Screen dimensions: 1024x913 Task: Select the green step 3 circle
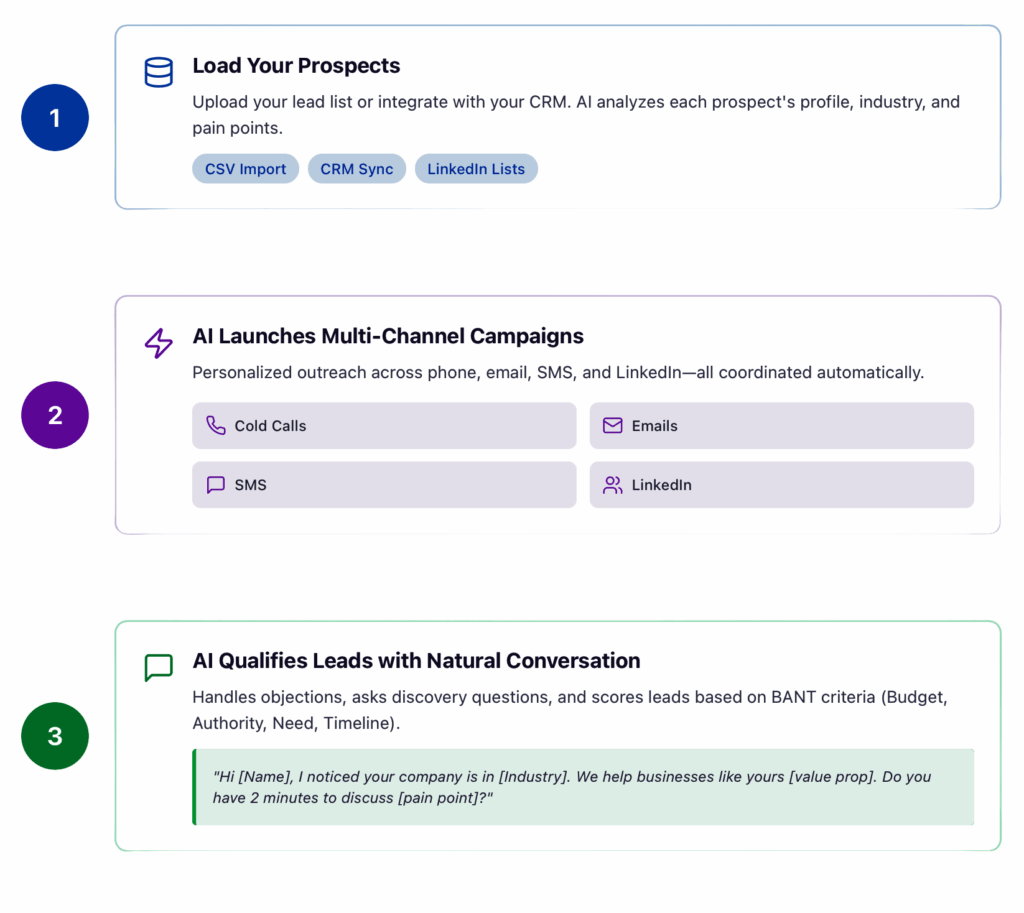coord(55,736)
